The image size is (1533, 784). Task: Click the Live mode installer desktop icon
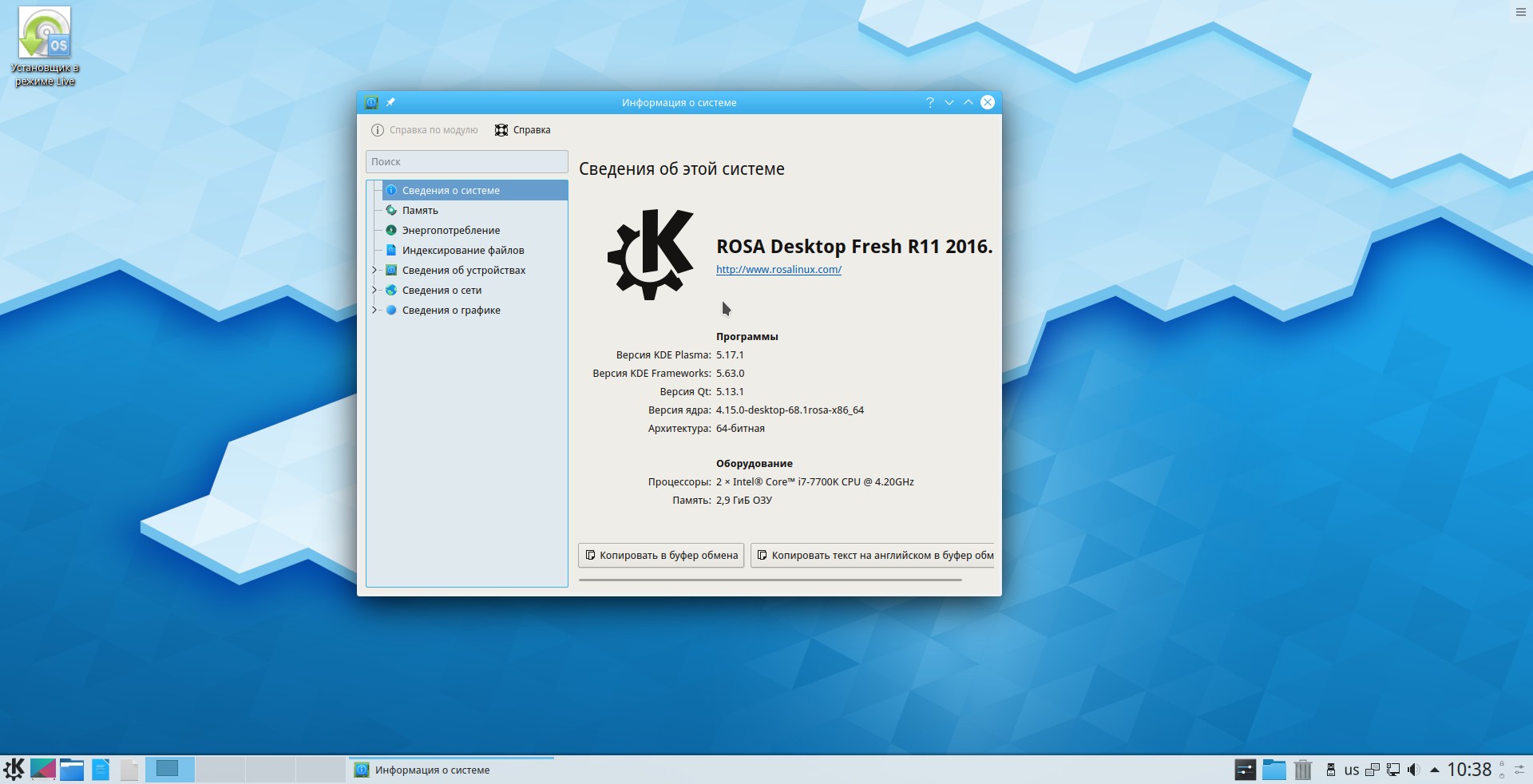click(x=45, y=46)
